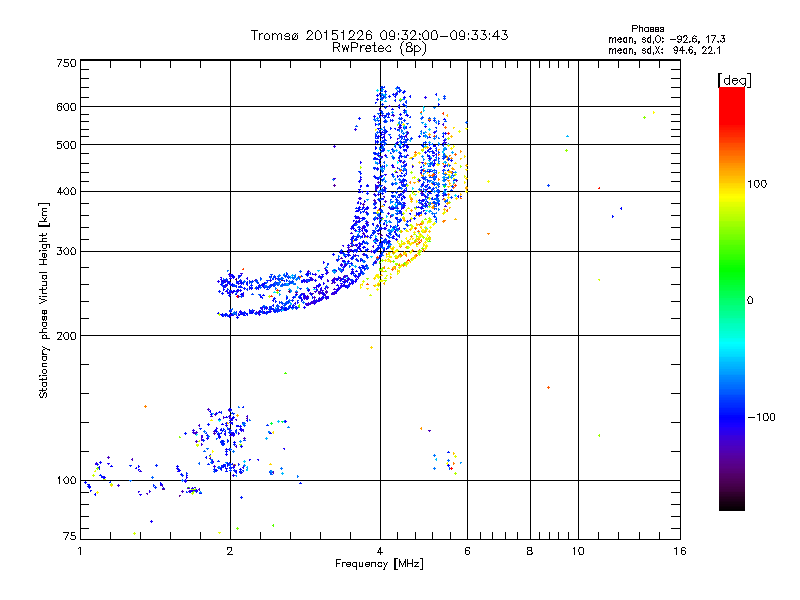This screenshot has height=600, width=800.
Task: Click the 'mean, sd,O: -92.6, 17.3' line
Action: pyautogui.click(x=666, y=39)
